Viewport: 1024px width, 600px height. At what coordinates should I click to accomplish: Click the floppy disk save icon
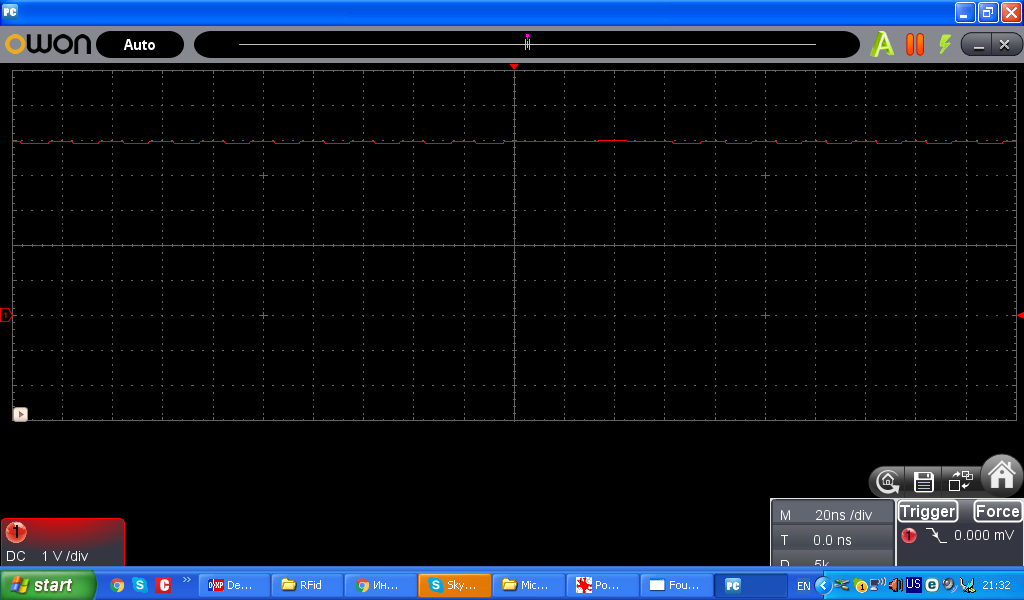pyautogui.click(x=923, y=482)
